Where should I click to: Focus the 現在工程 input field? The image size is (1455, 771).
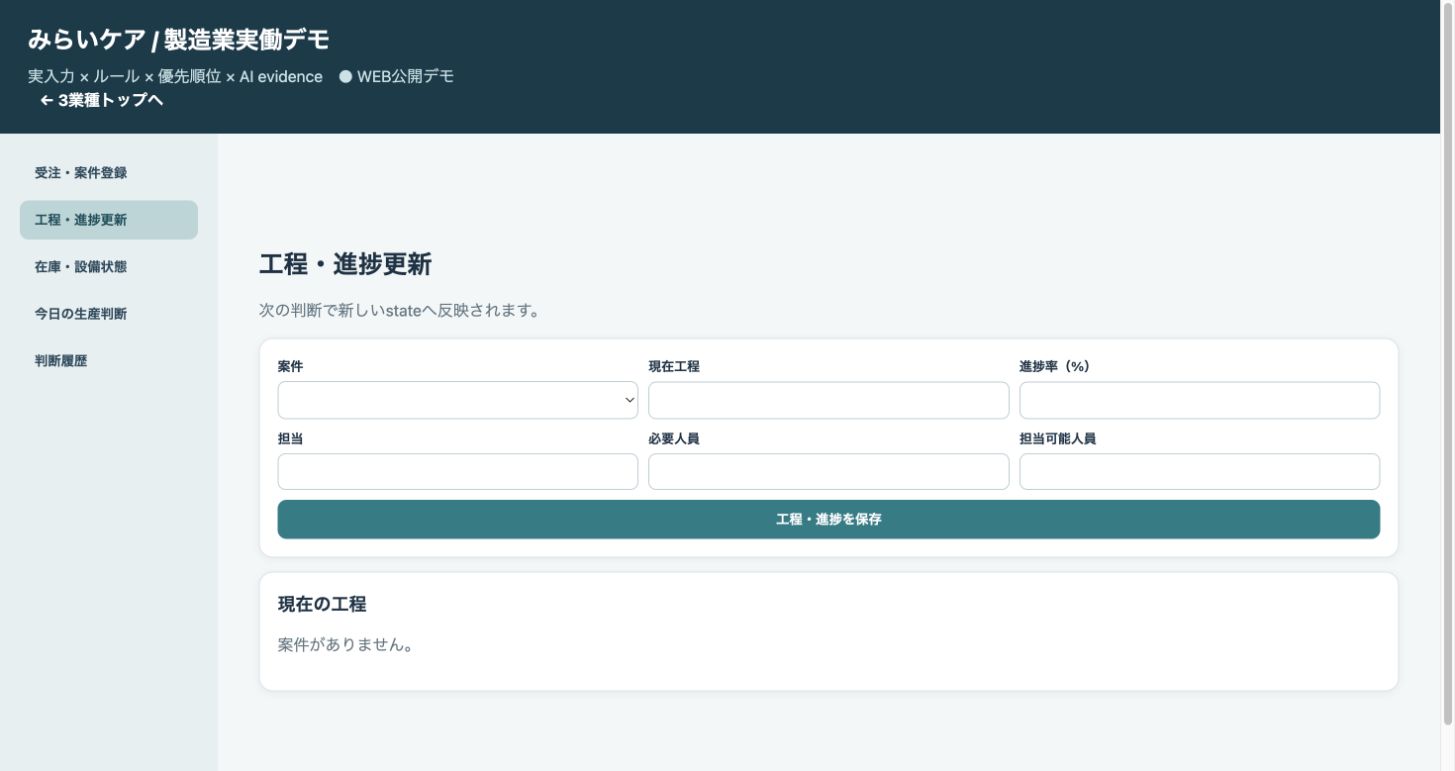pyautogui.click(x=828, y=400)
